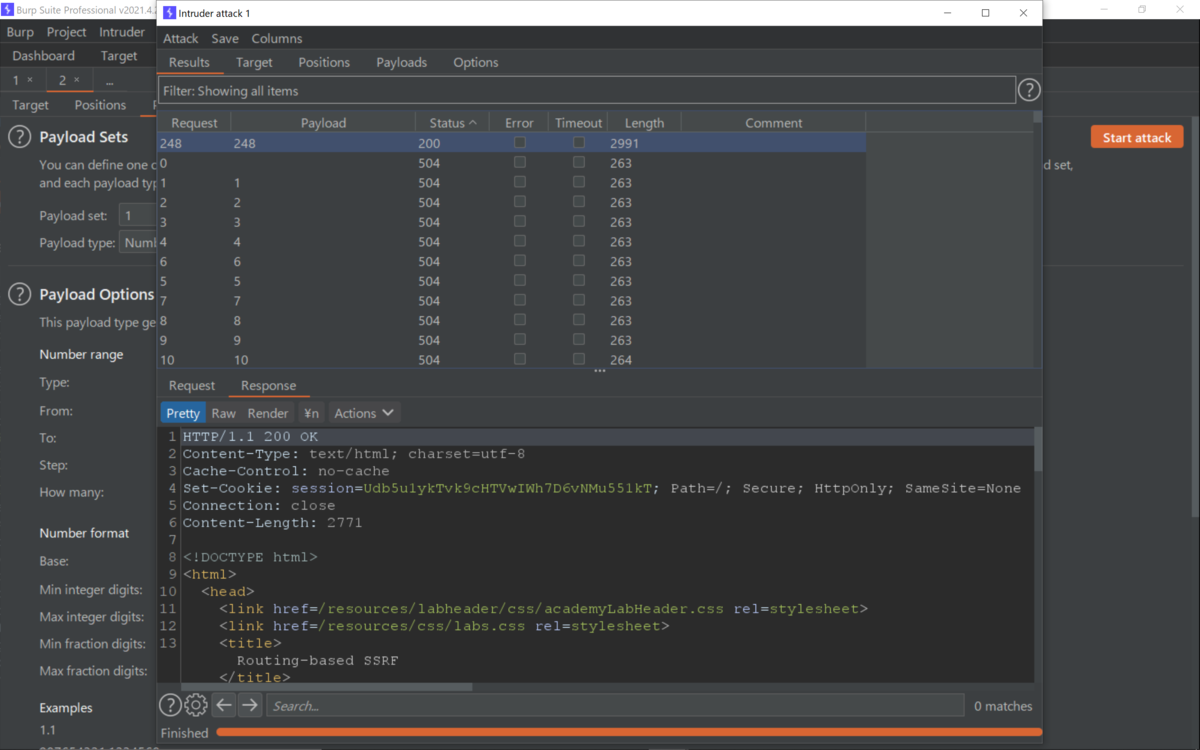Toggle Timeout checkbox for request 10

coord(578,359)
